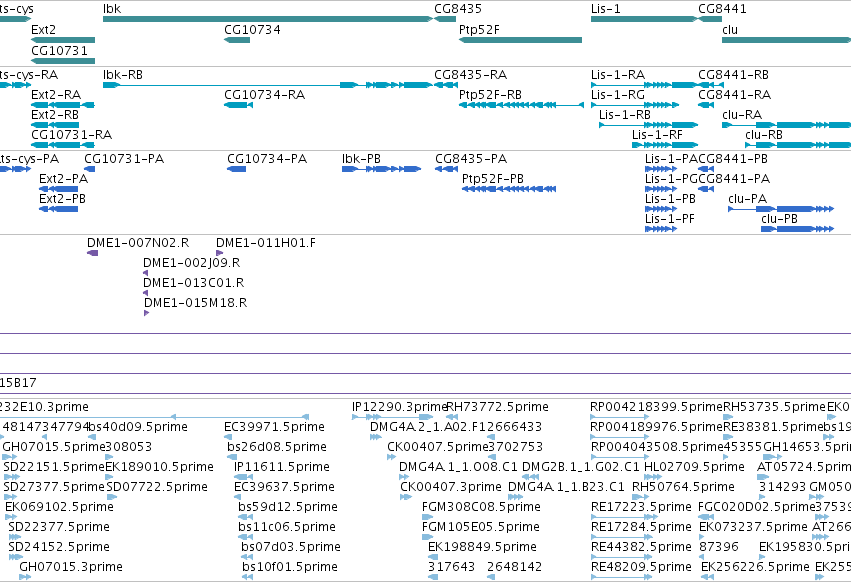The image size is (851, 582).
Task: Click the CG10731 gene label
Action: 59,50
